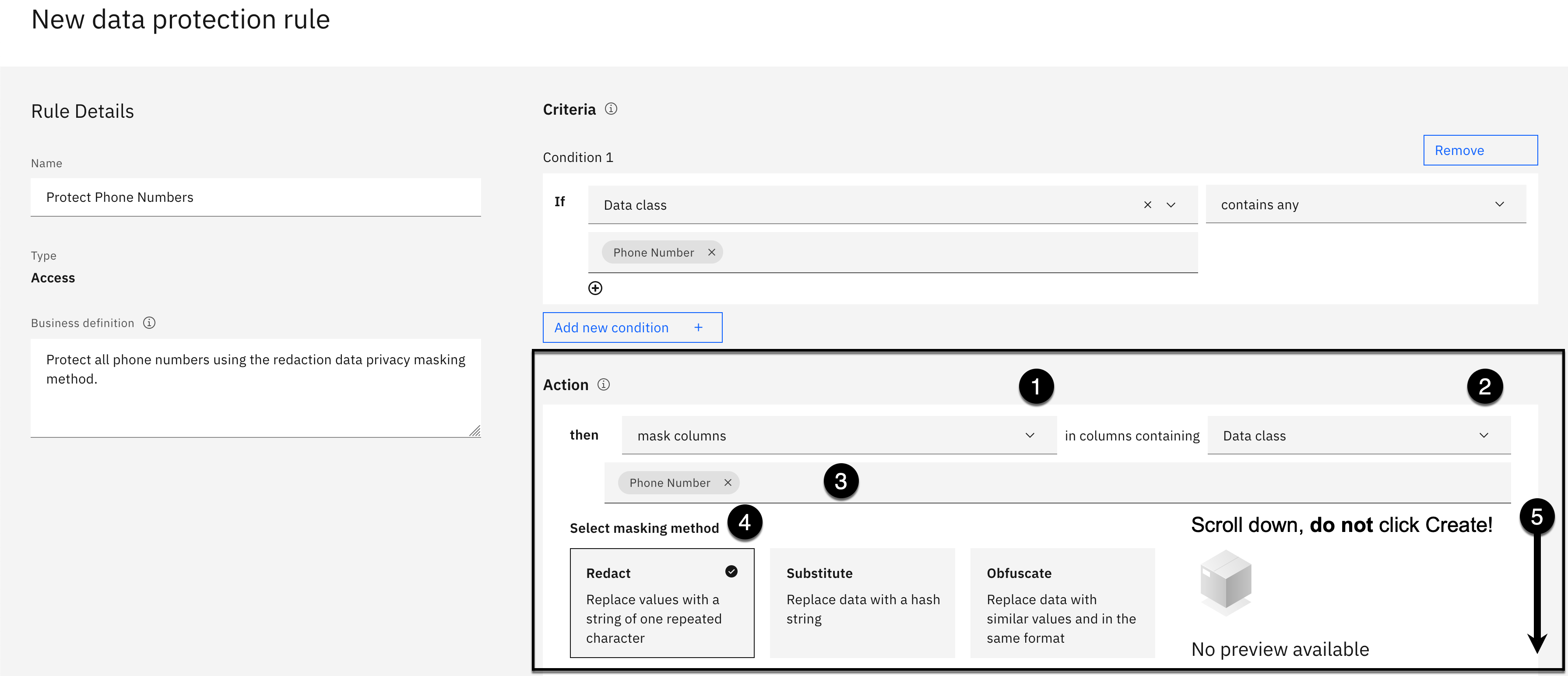Open the contains any operator dropdown
1568x676 pixels.
(1365, 204)
